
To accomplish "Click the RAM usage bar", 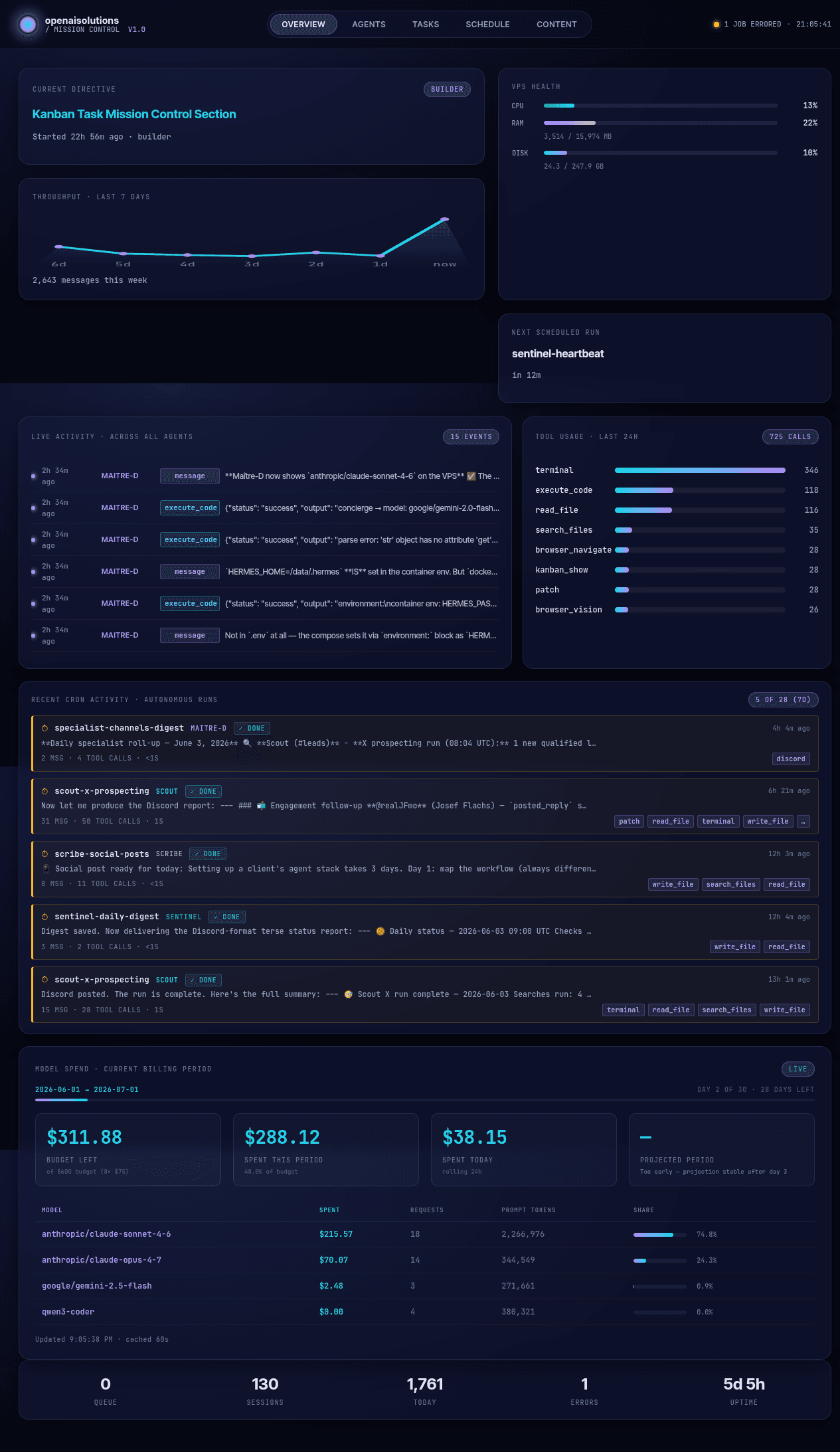I will [660, 123].
